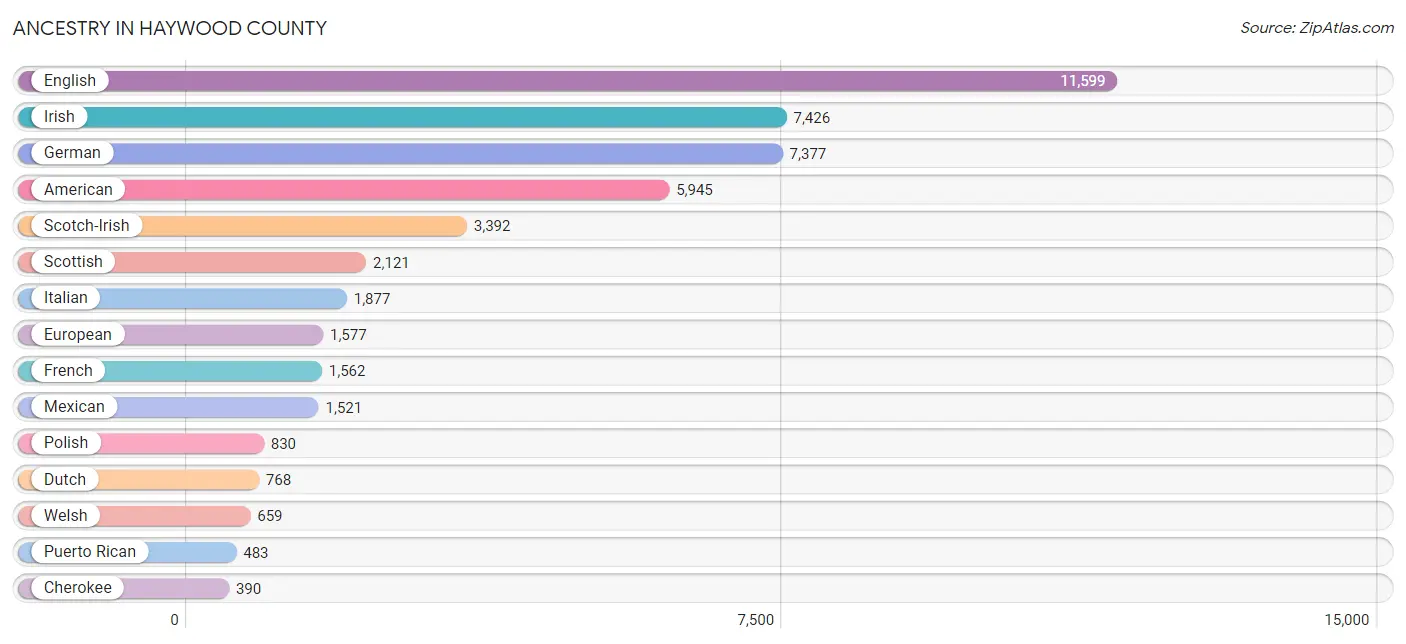Select the Puerto Rican label

(90, 552)
